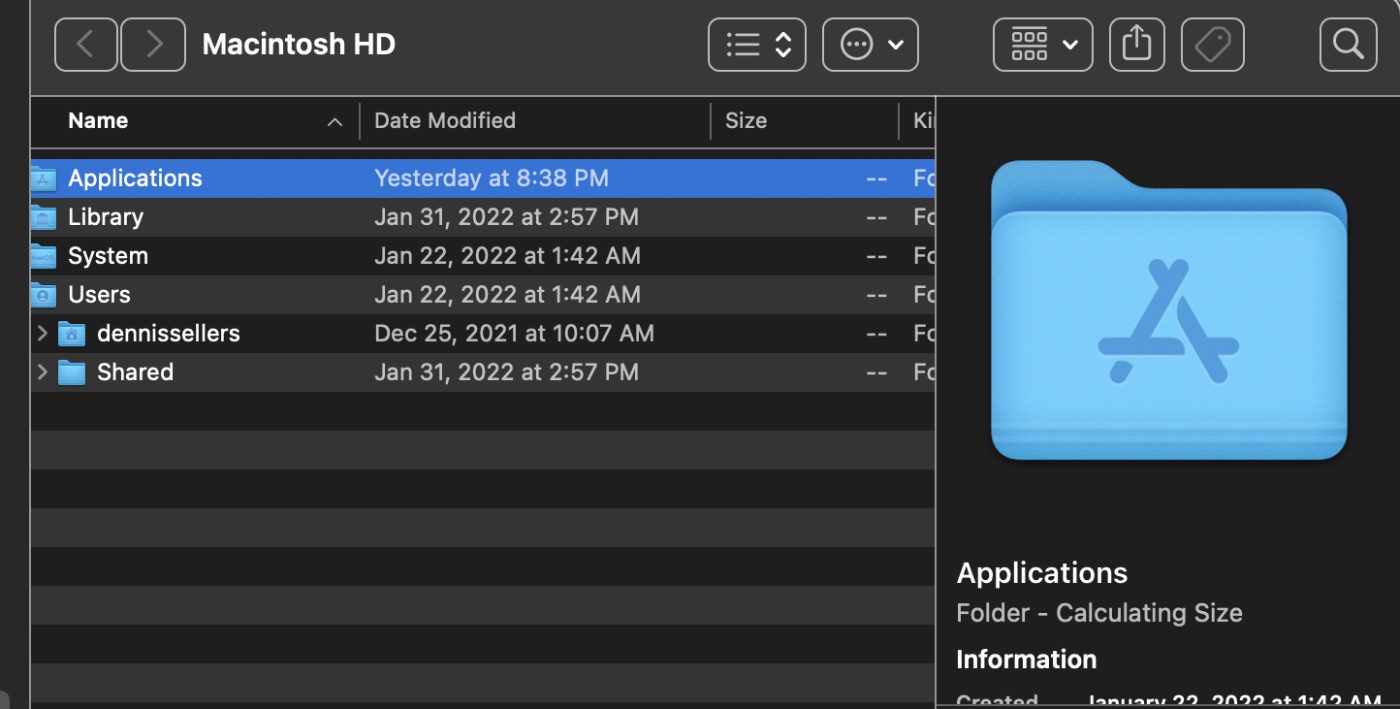
Task: Expand the Shared folder disclosure triangle
Action: [x=42, y=372]
